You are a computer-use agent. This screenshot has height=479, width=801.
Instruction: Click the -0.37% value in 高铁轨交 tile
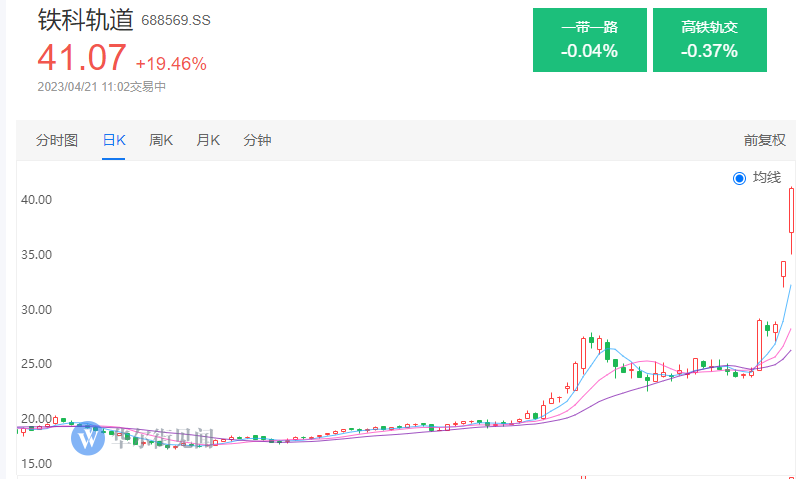(x=710, y=51)
